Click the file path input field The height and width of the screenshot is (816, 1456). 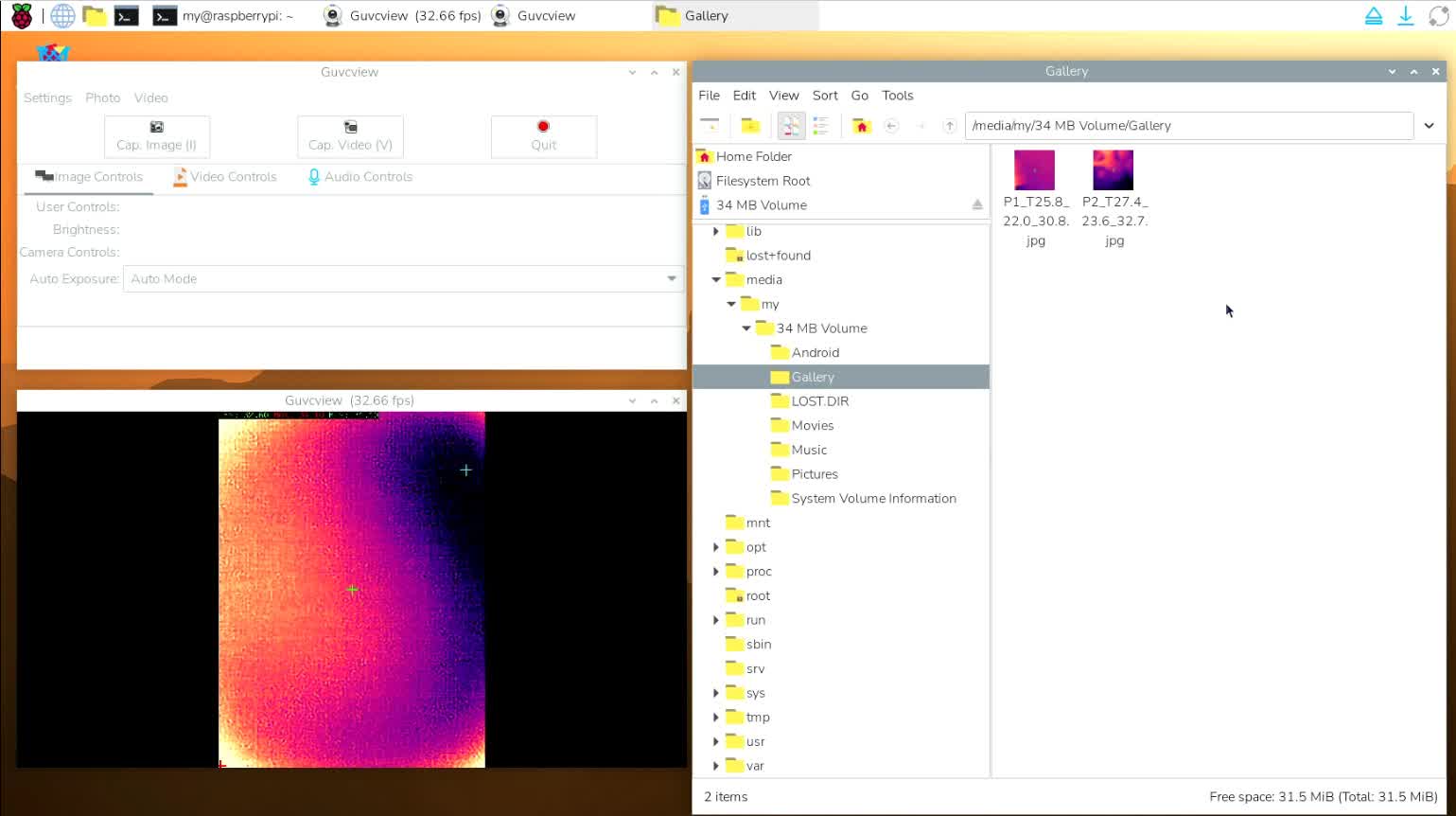1187,126
